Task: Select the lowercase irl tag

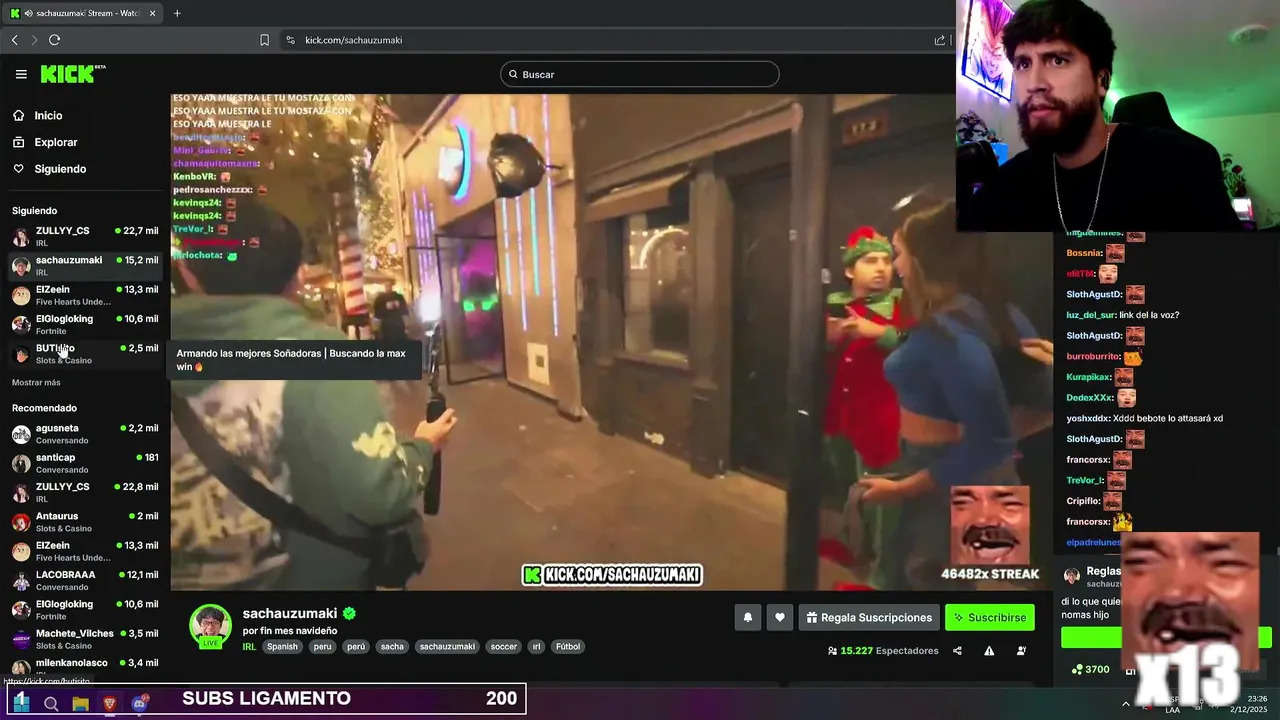Action: tap(536, 646)
